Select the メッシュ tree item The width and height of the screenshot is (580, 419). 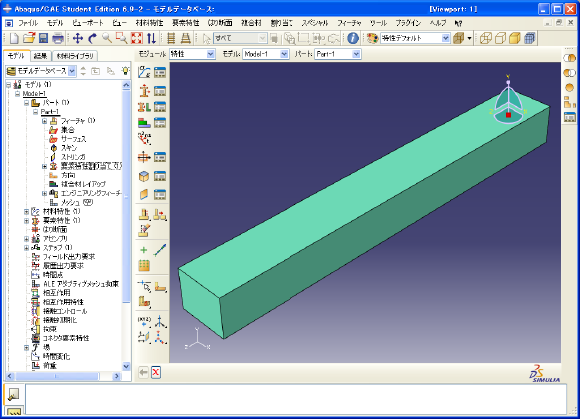click(x=71, y=202)
